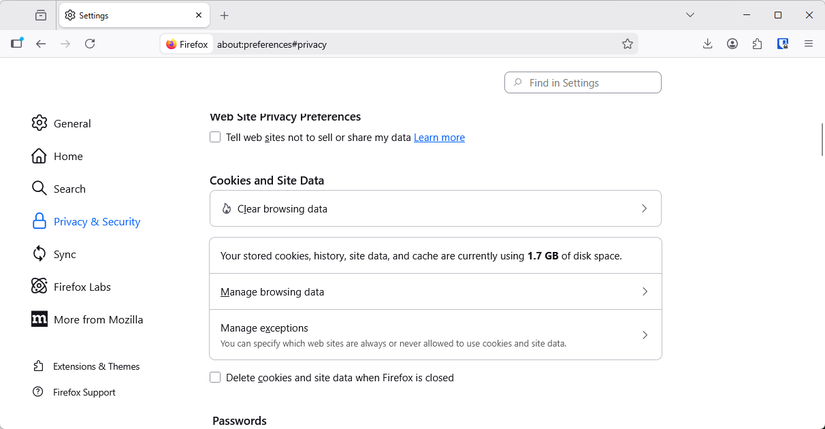
Task: Open the Firefox account icon
Action: pos(732,44)
